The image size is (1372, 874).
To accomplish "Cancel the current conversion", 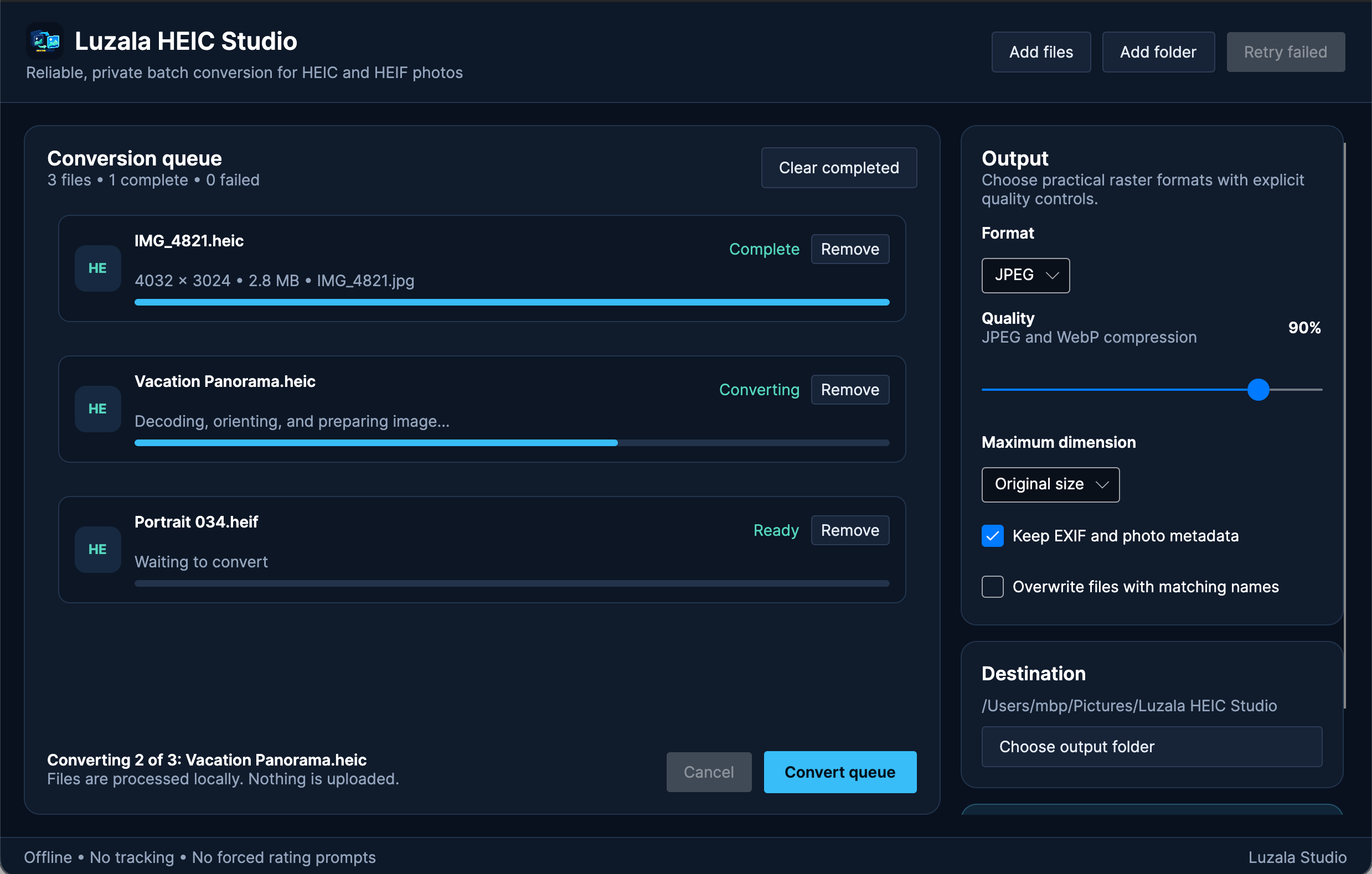I will click(x=709, y=773).
